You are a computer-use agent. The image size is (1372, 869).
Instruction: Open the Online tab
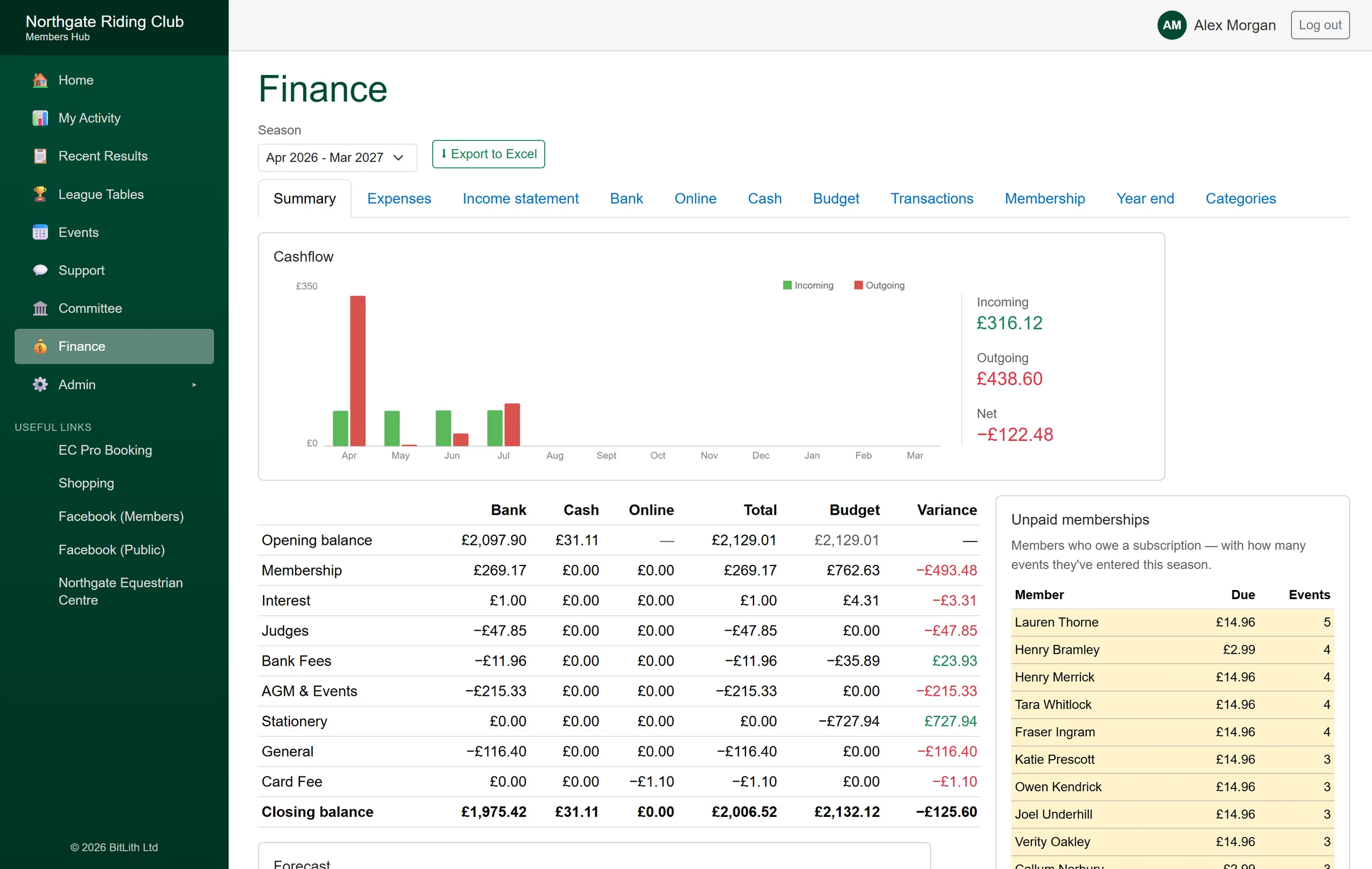[695, 198]
